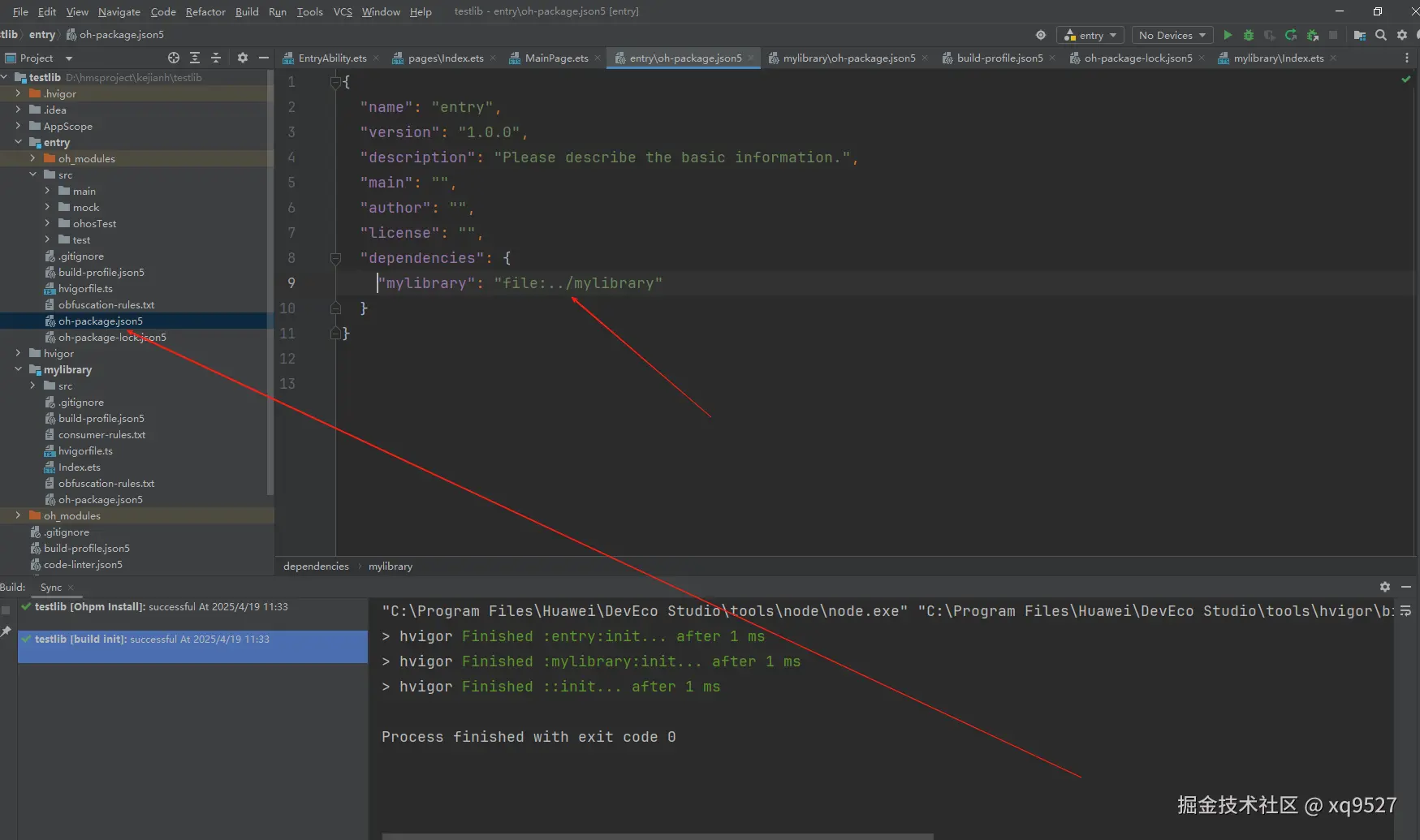Expand all nodes in the Project panel
Viewport: 1420px width, 840px height.
(195, 58)
